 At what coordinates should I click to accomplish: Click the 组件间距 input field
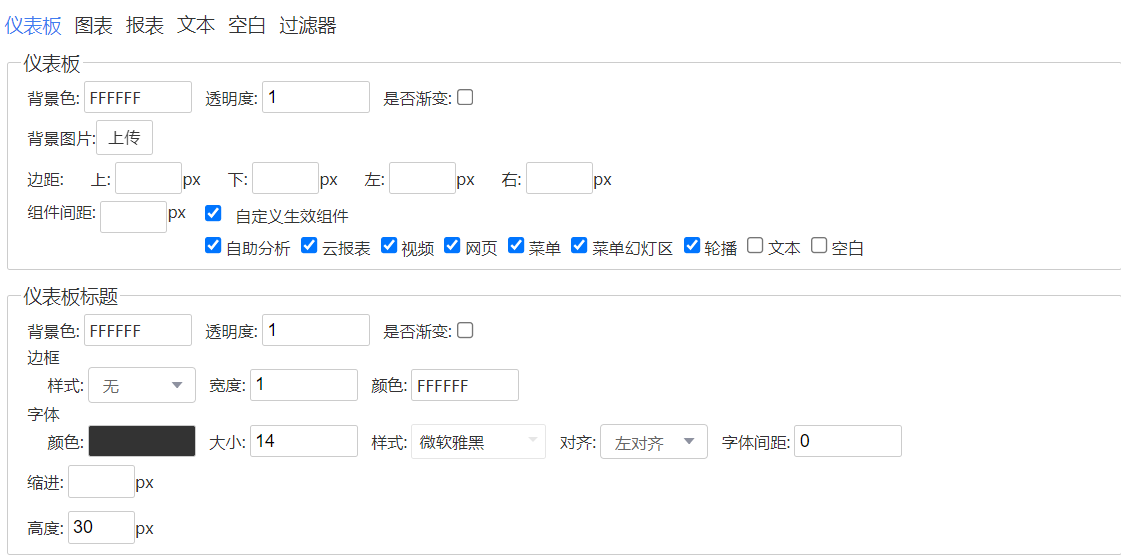point(134,217)
